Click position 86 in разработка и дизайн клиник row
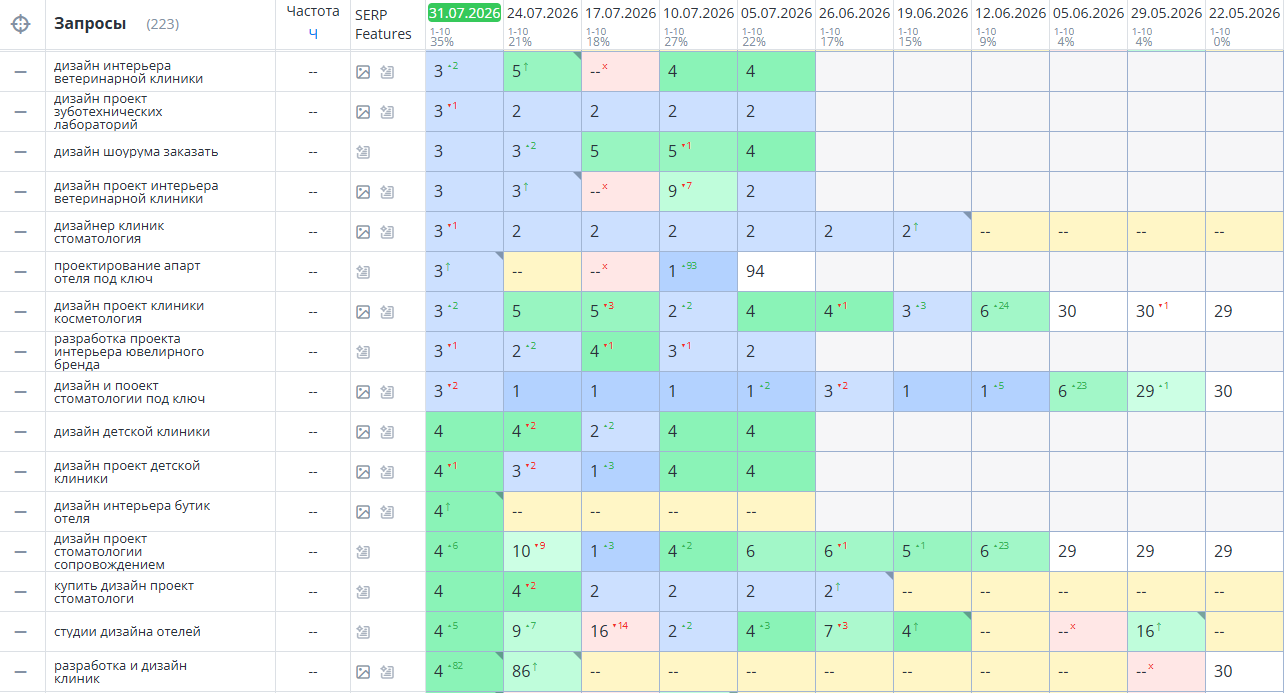Screen dimensions: 1285x693 click(521, 671)
